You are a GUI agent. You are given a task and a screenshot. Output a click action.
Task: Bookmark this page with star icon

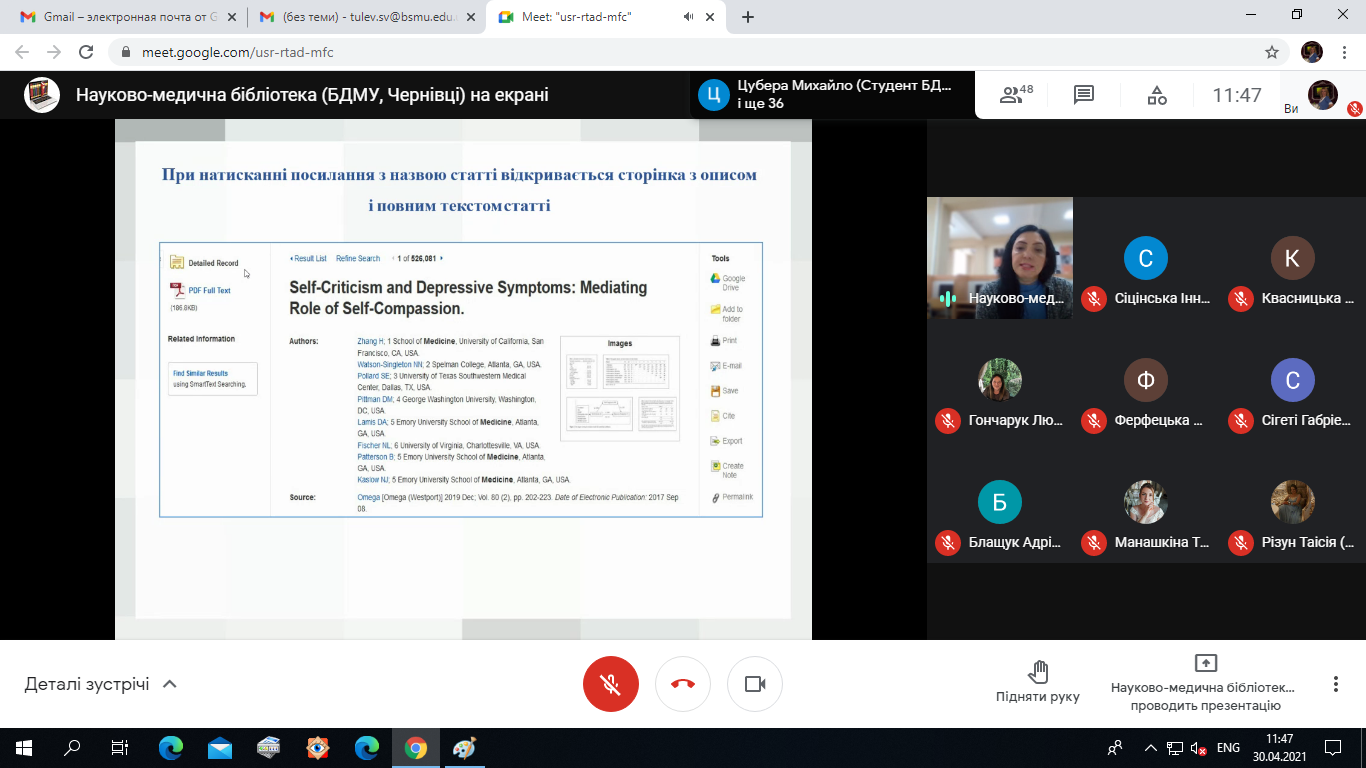click(1272, 52)
